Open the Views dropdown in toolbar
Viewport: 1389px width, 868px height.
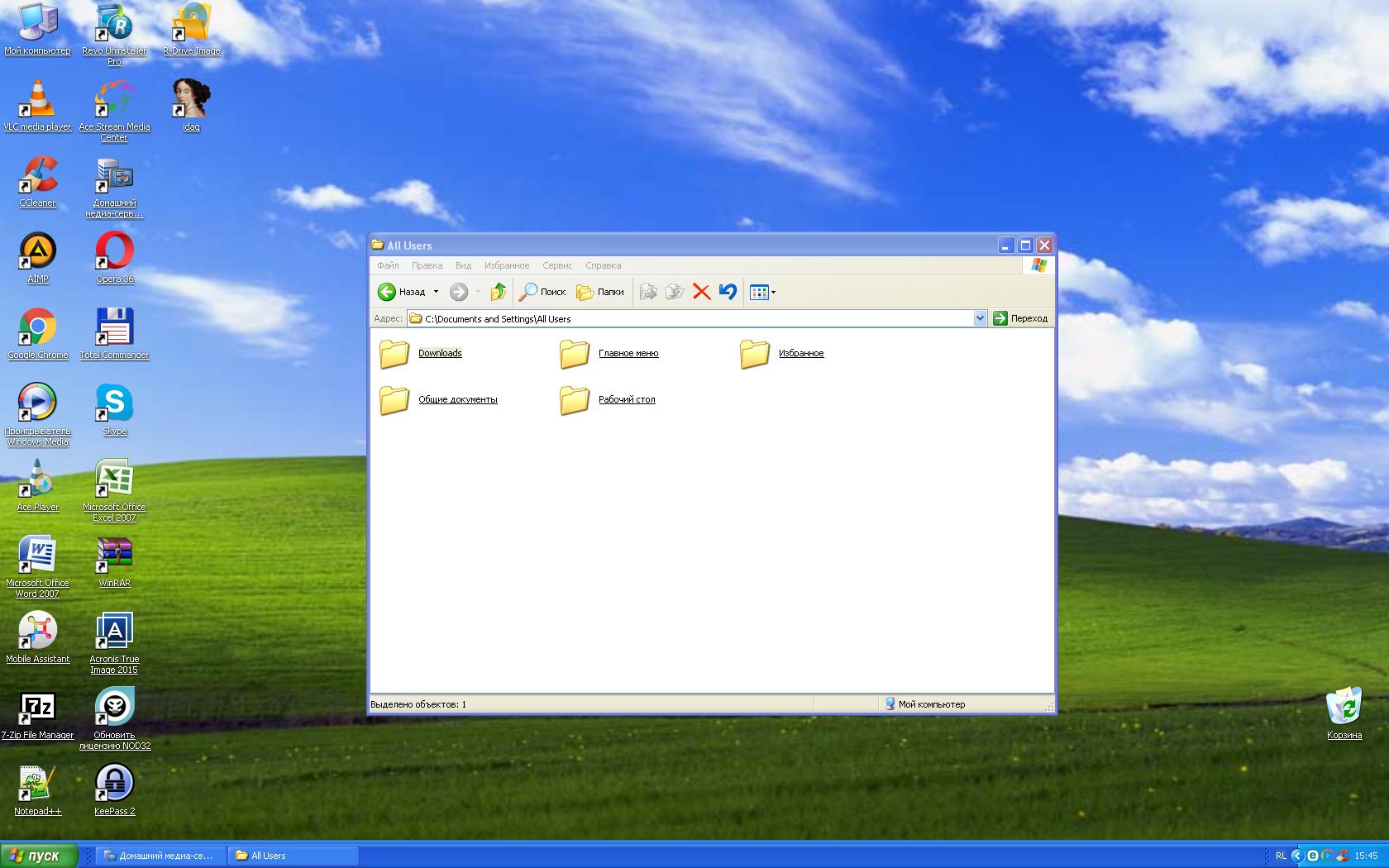[x=762, y=292]
